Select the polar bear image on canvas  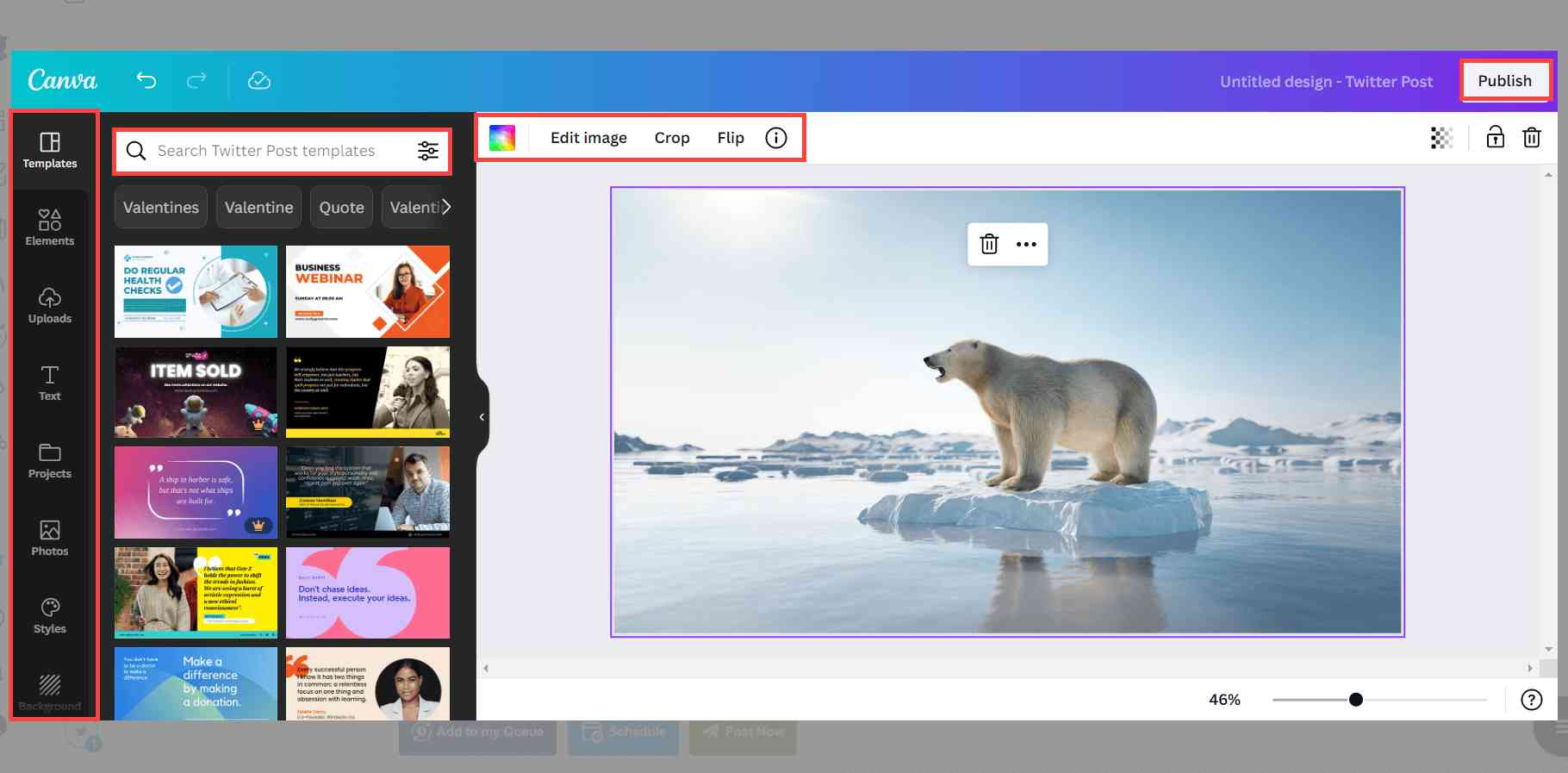pyautogui.click(x=1007, y=412)
